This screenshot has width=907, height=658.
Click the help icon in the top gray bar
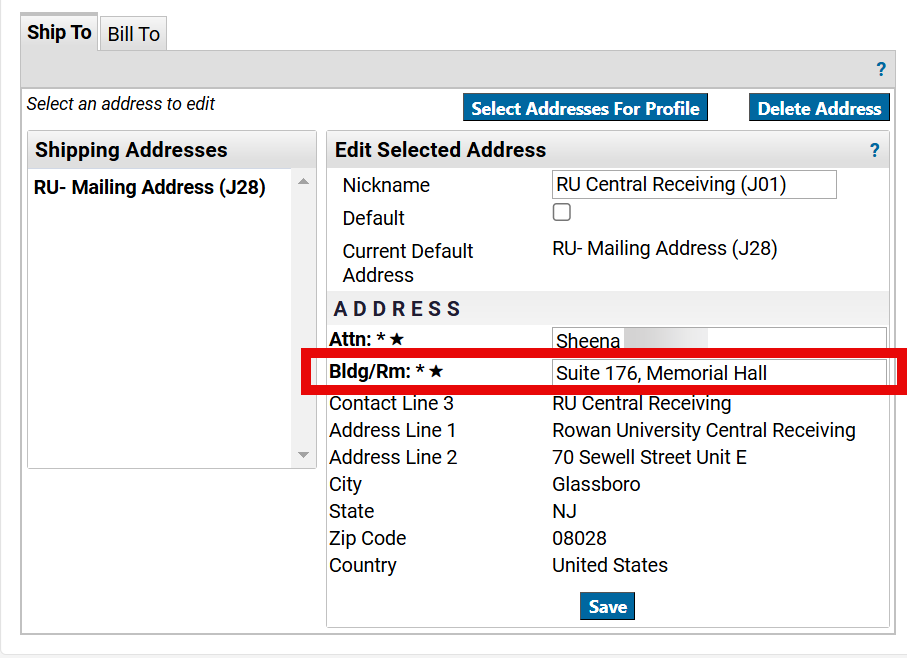pos(881,69)
